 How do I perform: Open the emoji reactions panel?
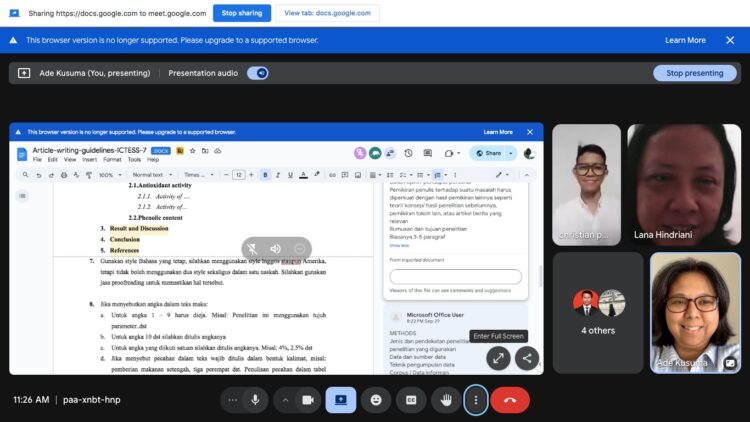(x=376, y=400)
